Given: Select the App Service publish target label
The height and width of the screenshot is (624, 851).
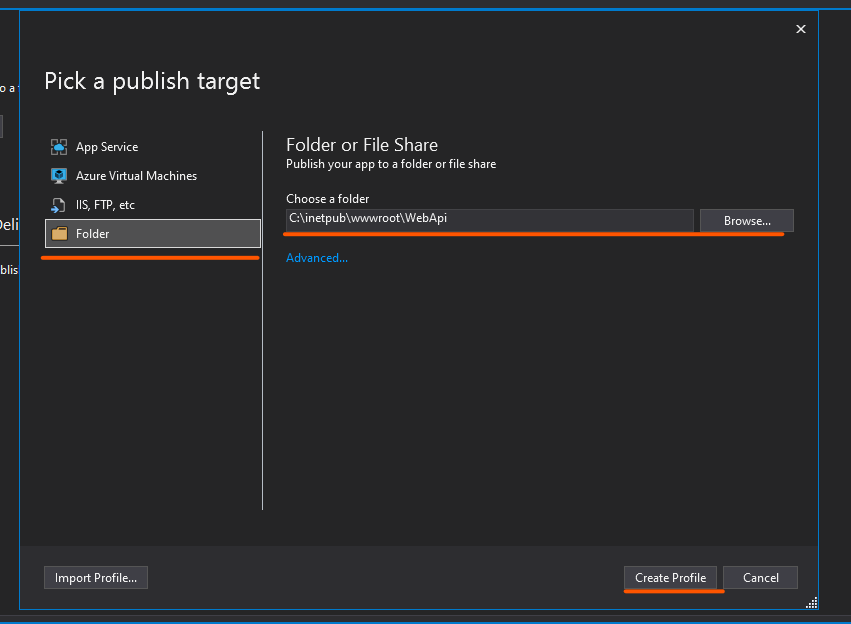Looking at the screenshot, I should (x=107, y=147).
